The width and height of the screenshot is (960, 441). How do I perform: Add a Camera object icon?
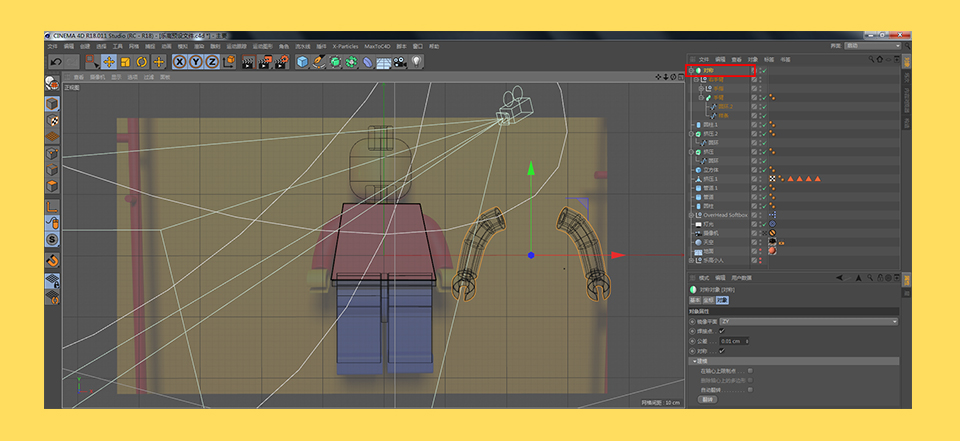click(400, 62)
